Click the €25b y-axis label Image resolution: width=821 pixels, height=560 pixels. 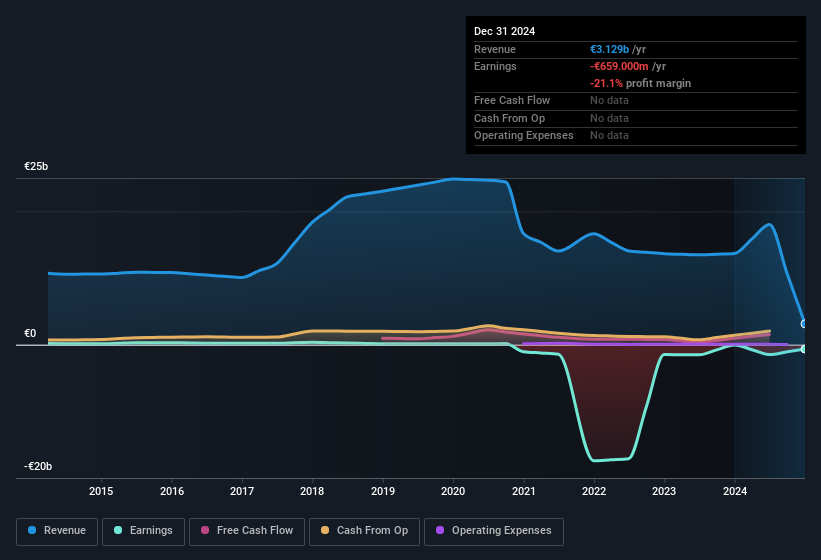(x=36, y=166)
